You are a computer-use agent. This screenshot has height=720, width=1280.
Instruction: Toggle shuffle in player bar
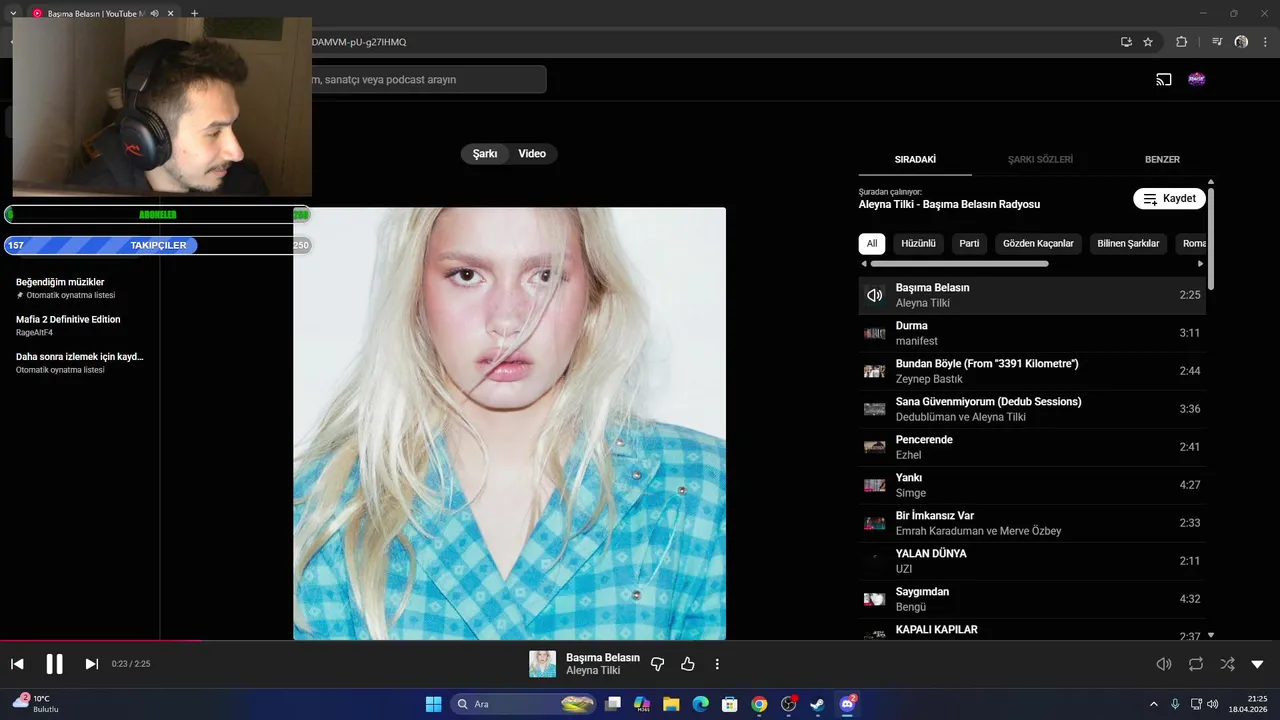point(1227,664)
